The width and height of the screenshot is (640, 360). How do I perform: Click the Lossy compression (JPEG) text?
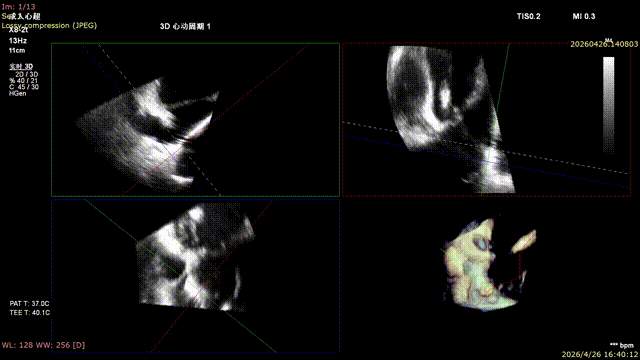[49, 25]
